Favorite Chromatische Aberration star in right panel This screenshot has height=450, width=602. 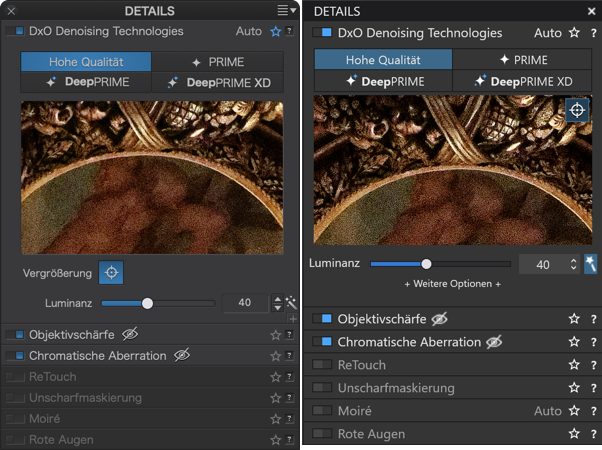[x=574, y=341]
